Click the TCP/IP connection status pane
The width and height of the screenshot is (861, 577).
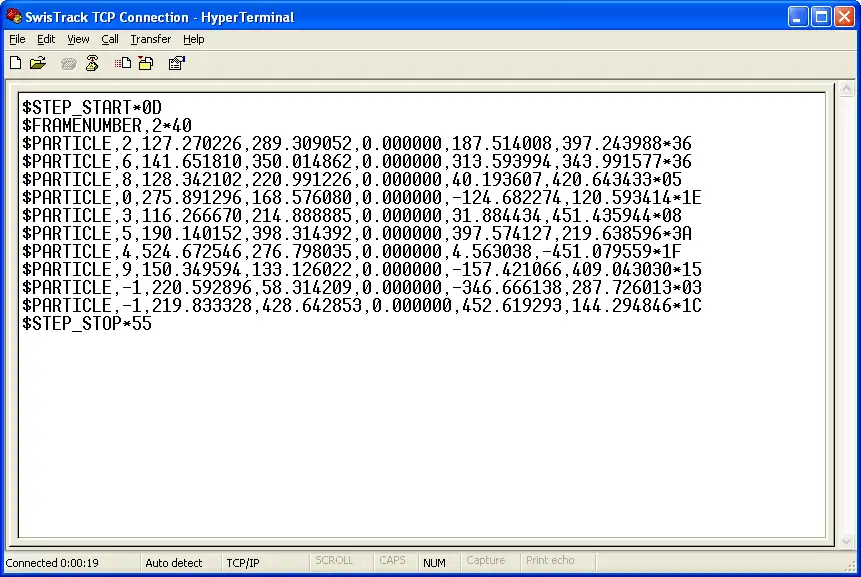[242, 562]
